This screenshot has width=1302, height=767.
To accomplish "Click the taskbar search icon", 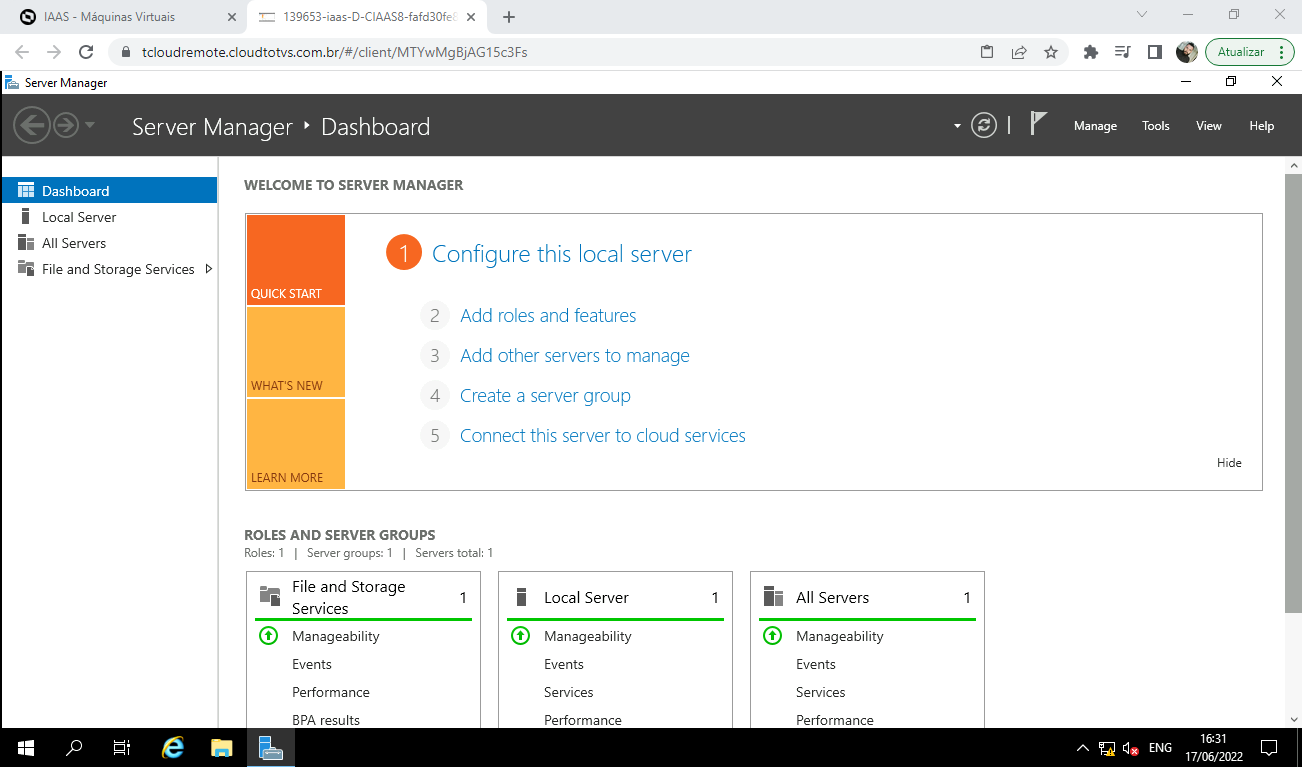I will tap(74, 747).
